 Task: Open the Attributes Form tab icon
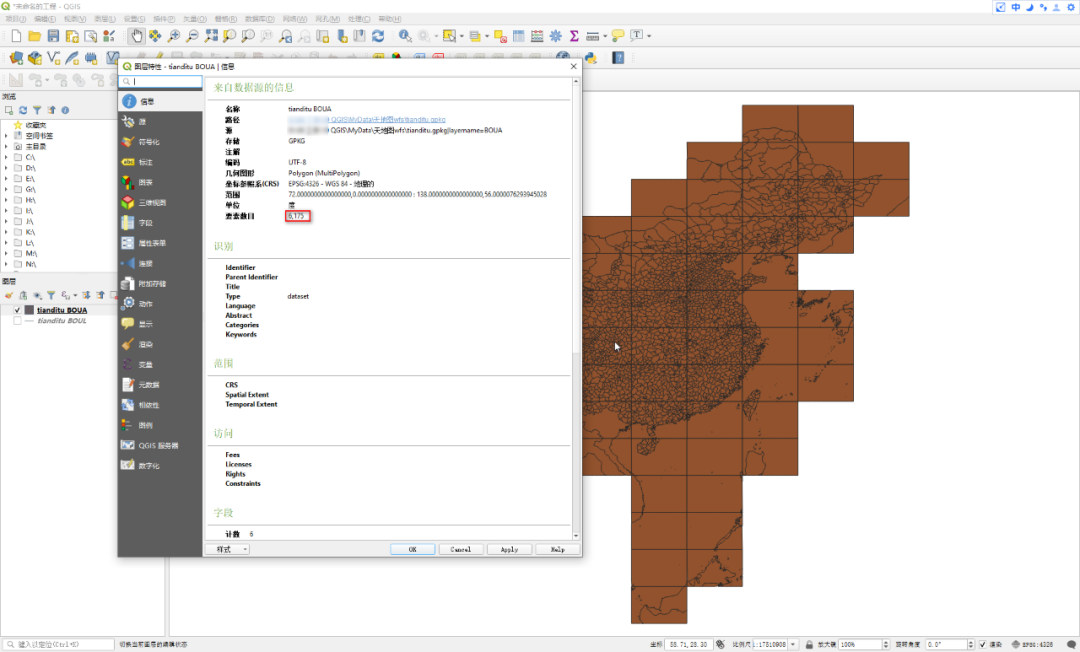(x=128, y=243)
